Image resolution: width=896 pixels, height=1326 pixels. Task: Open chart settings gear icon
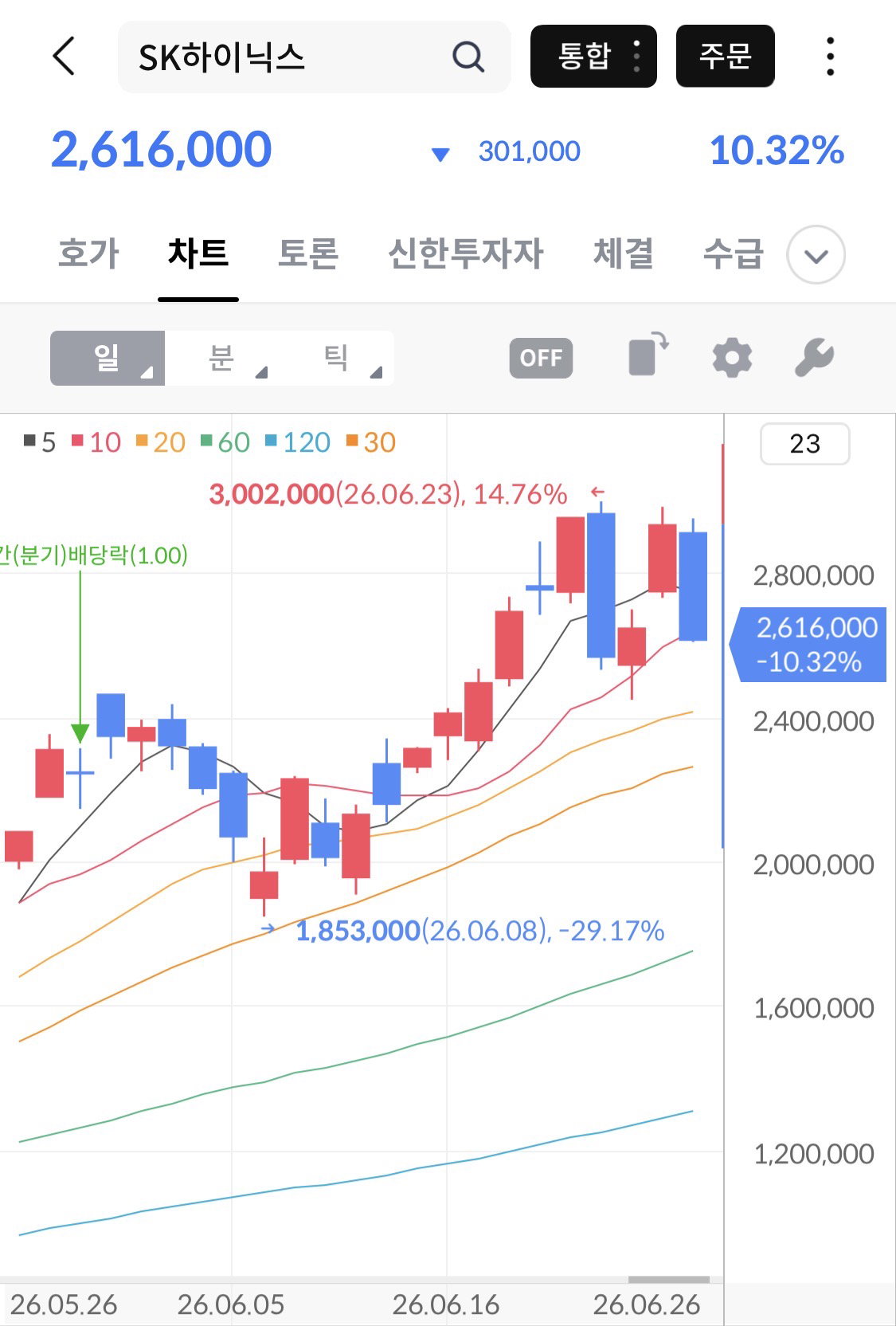coord(732,358)
